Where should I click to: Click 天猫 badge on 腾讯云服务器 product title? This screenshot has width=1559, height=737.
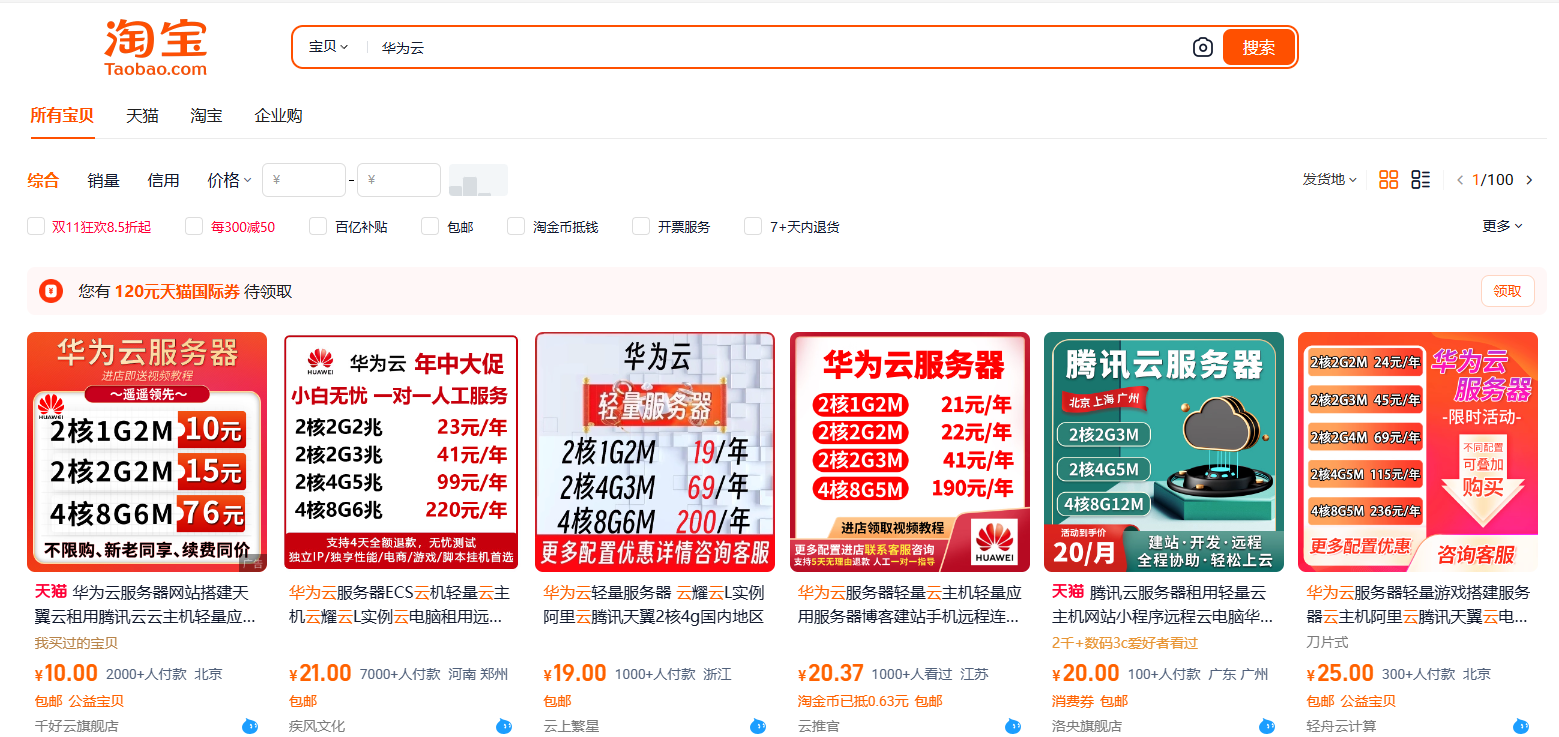tap(1067, 591)
